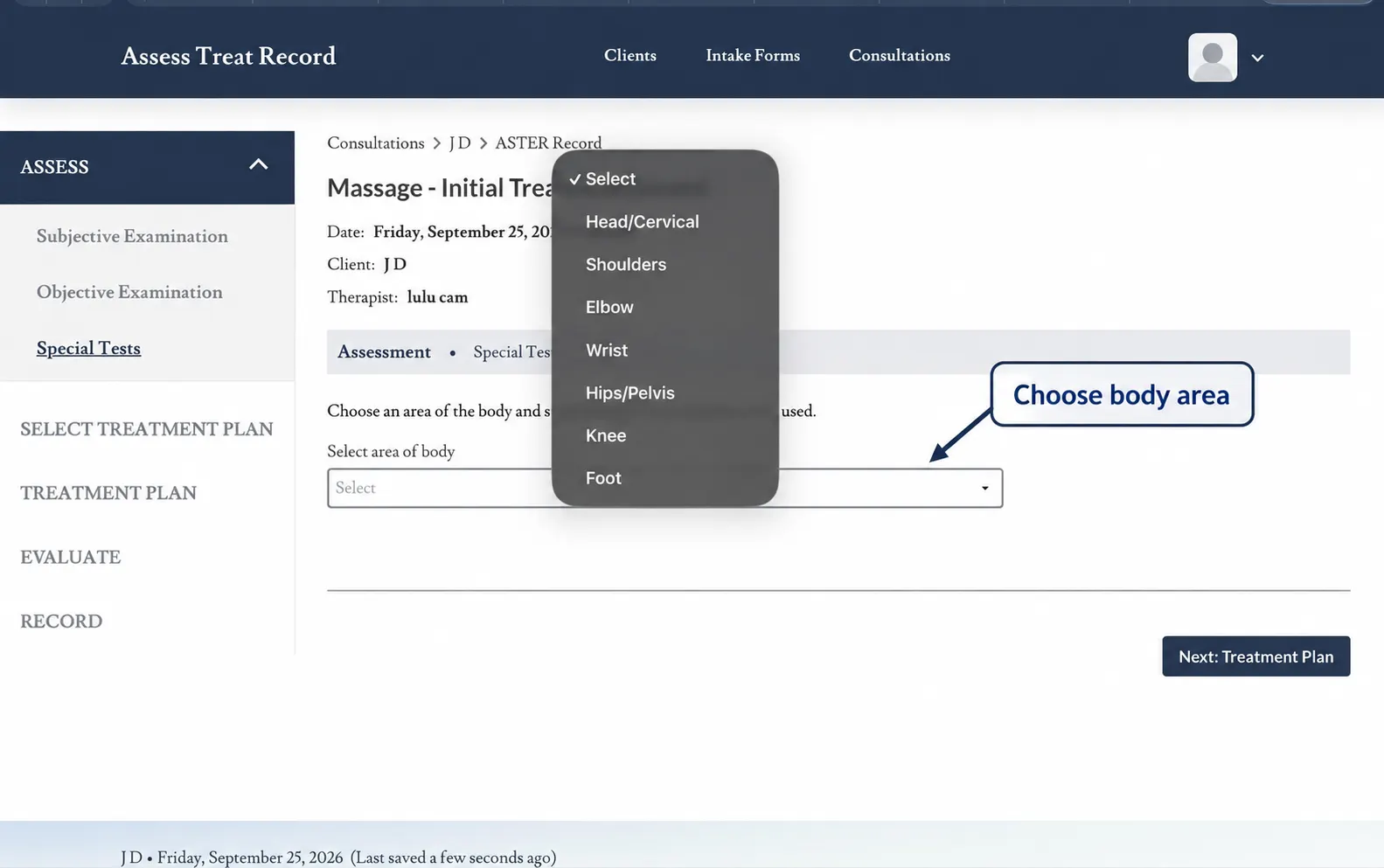This screenshot has height=868, width=1384.
Task: Expand SELECT TREATMENT PLAN section
Action: (147, 429)
